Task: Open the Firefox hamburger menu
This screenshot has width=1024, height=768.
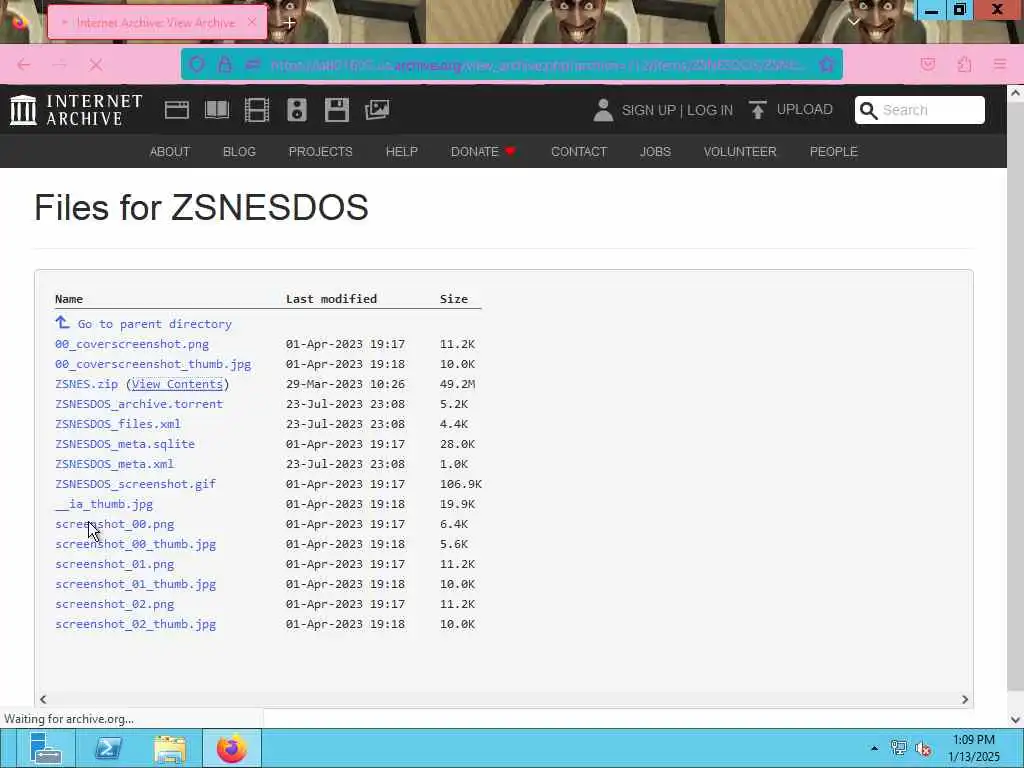Action: (1000, 64)
